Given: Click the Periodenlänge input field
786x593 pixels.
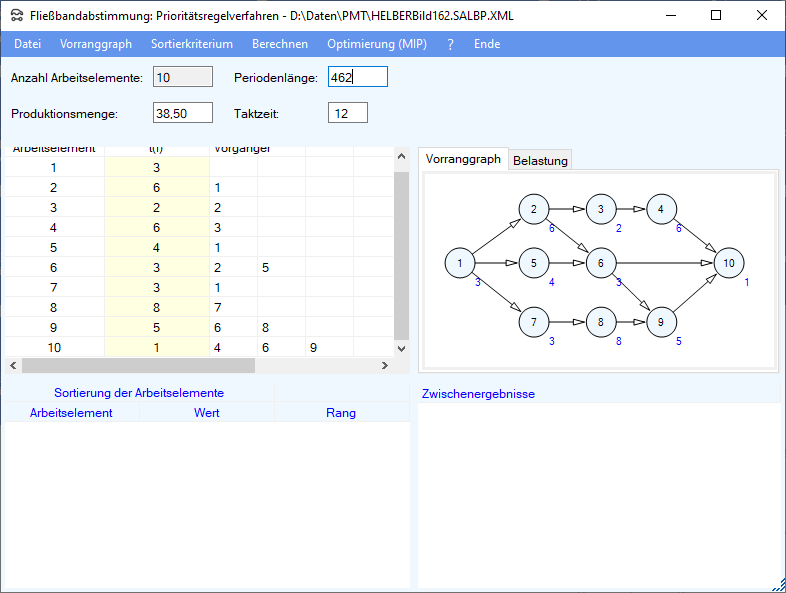Looking at the screenshot, I should tap(357, 77).
